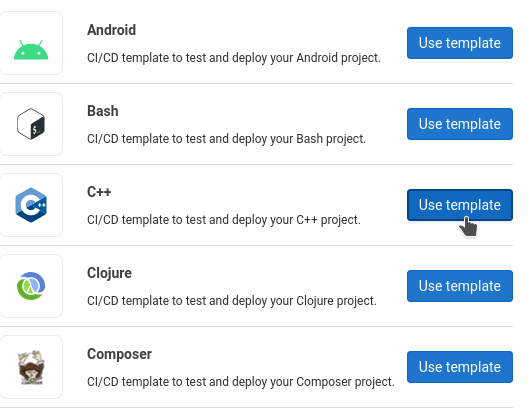Use template for the Android project
Screen dimensions: 529x416
point(460,43)
